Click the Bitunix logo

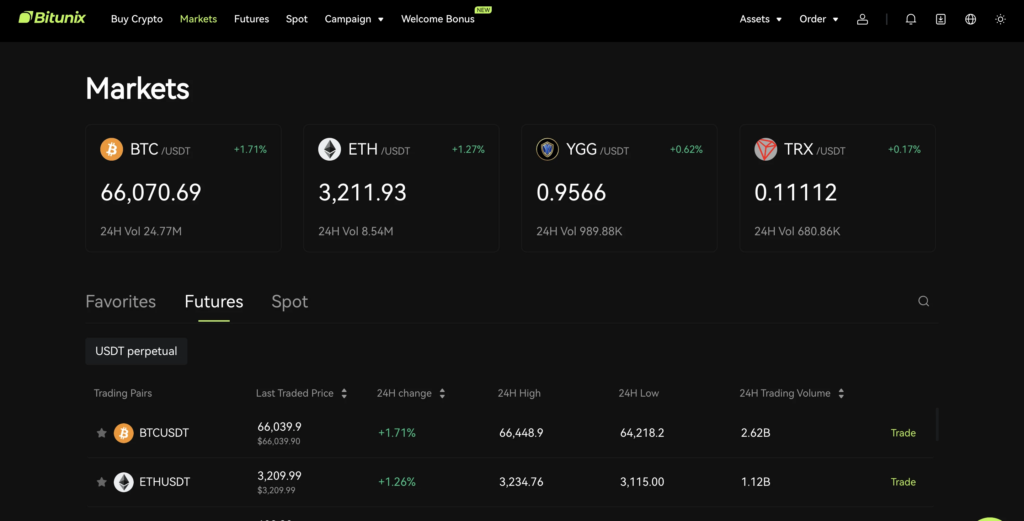click(52, 18)
